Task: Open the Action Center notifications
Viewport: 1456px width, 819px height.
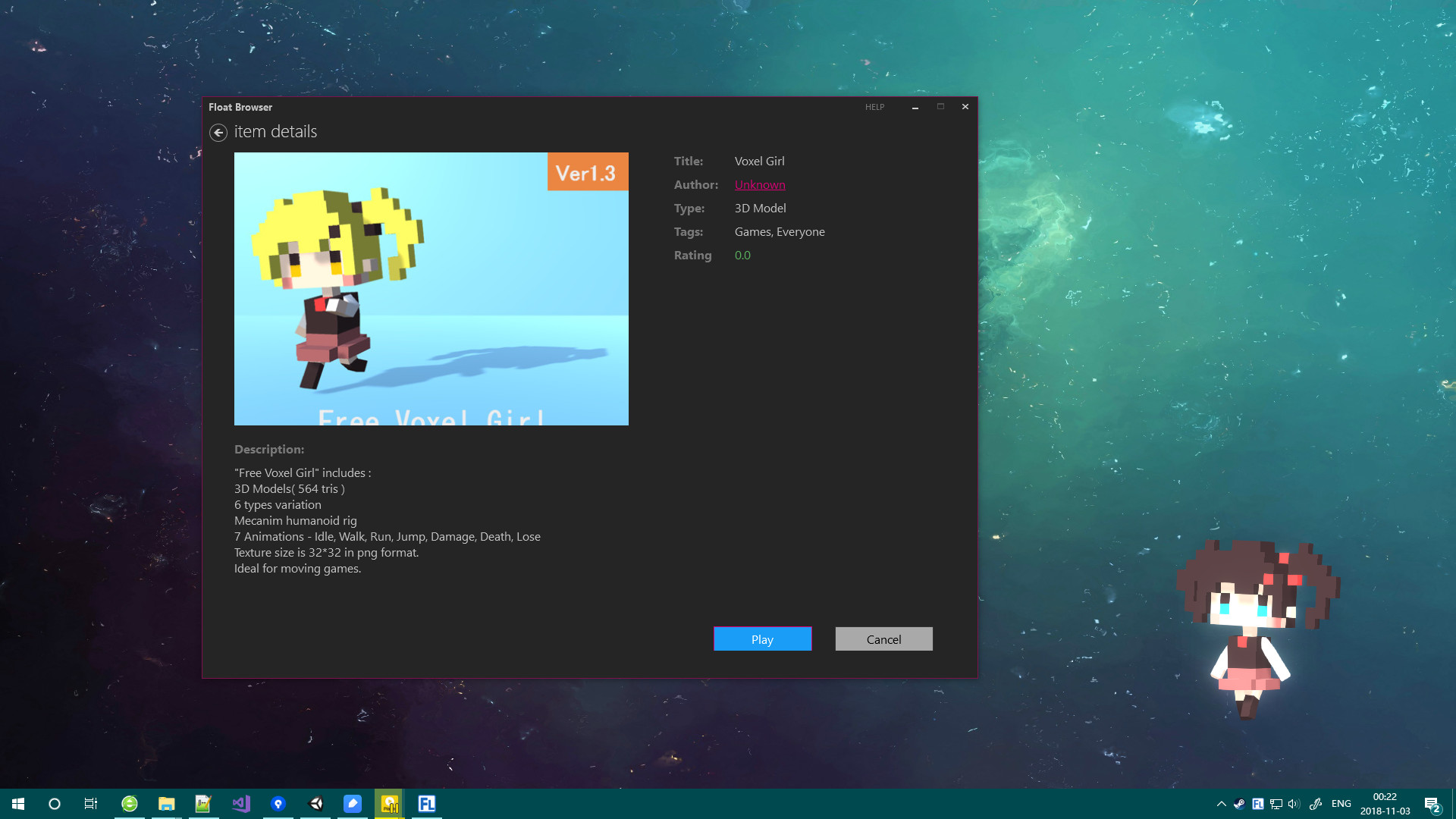Action: click(1432, 805)
